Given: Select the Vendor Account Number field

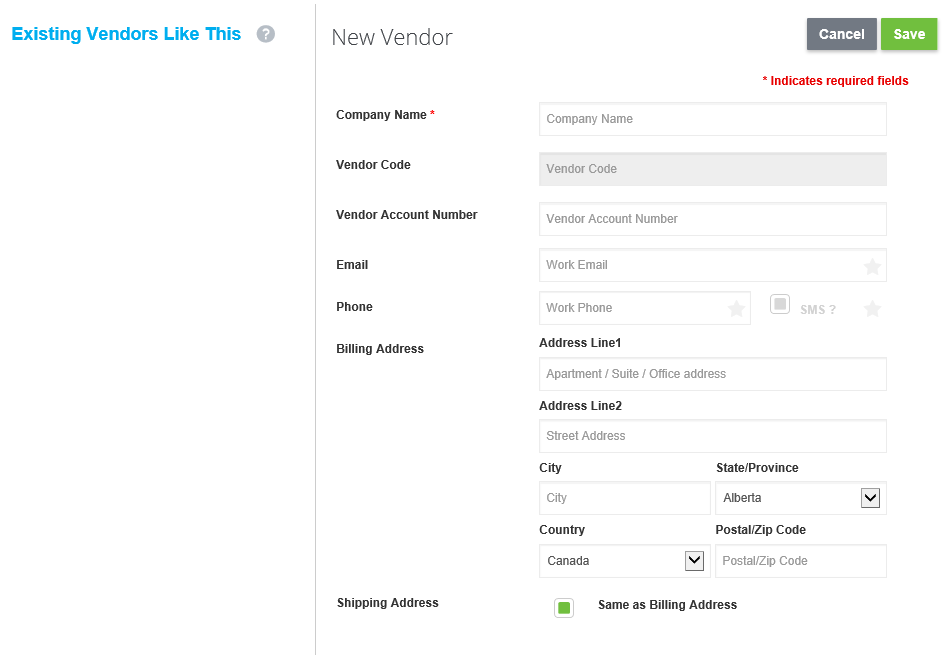Looking at the screenshot, I should pos(713,219).
